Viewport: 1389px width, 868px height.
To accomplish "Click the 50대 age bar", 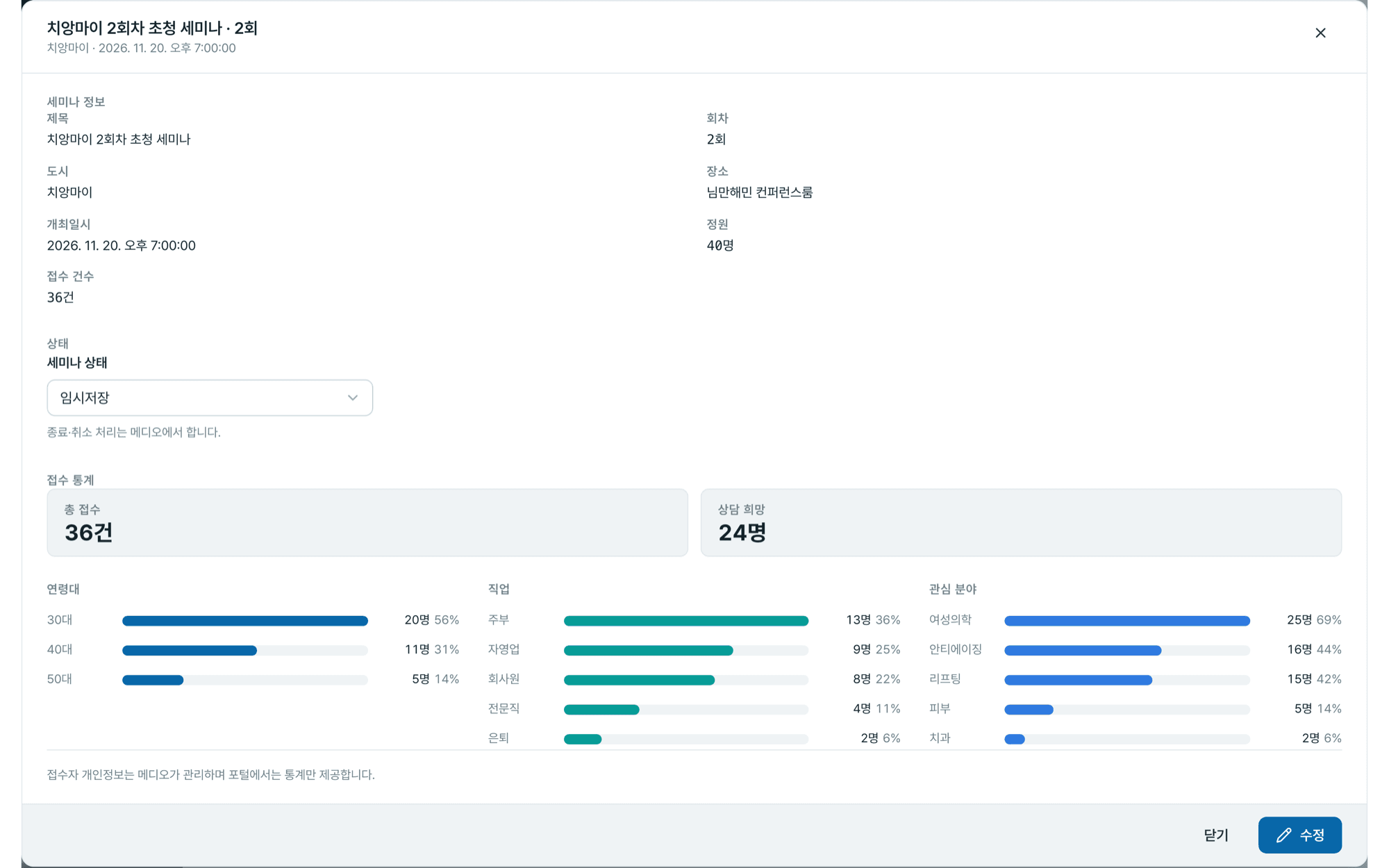I will pyautogui.click(x=245, y=680).
